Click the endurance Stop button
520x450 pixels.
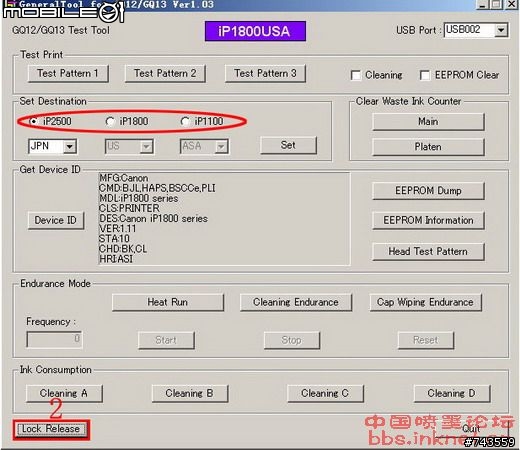tap(292, 340)
